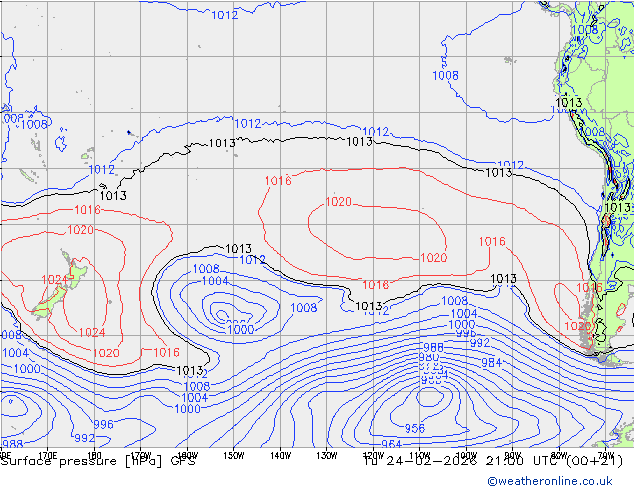Image resolution: width=634 pixels, height=490 pixels.
Task: Select the 130W longitude axis label
Action: [327, 456]
